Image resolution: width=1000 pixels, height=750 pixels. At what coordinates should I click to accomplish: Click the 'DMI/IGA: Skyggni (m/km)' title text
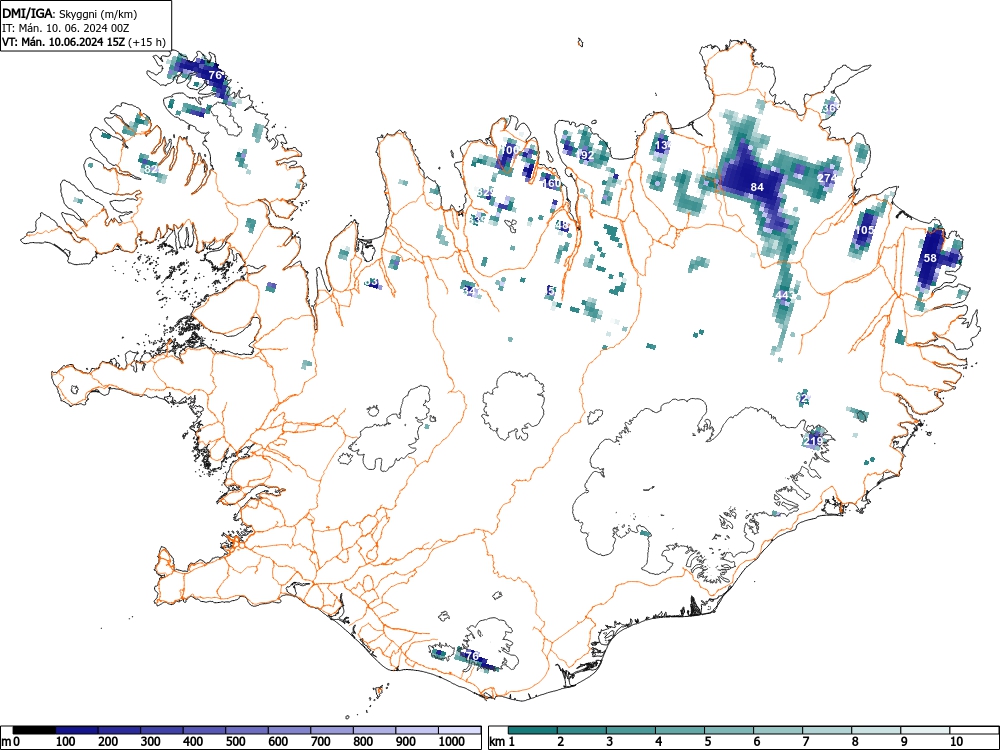point(70,13)
